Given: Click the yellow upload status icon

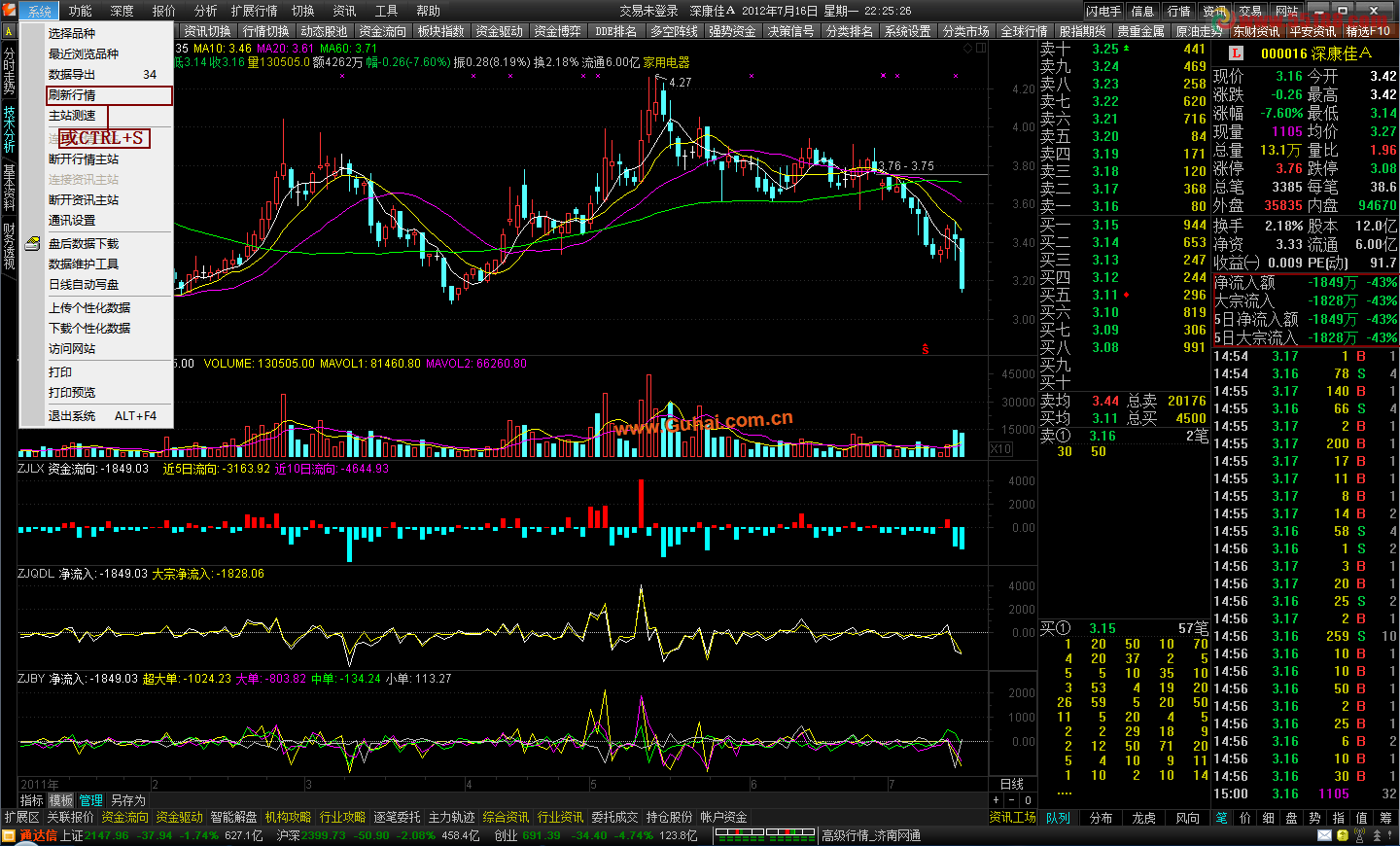Looking at the screenshot, I should click(1341, 835).
